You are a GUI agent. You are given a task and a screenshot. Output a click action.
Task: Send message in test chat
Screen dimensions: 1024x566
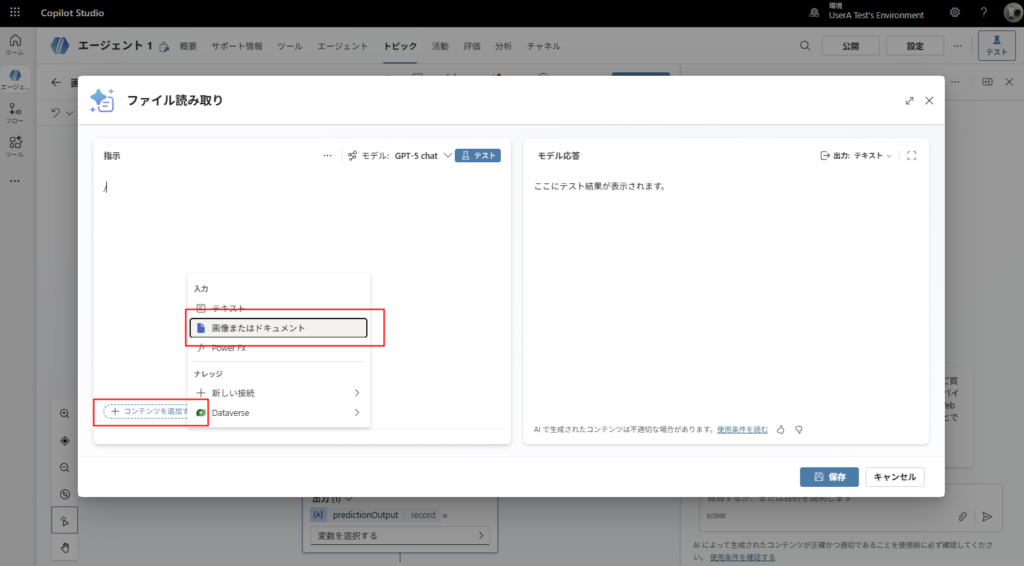pyautogui.click(x=987, y=516)
